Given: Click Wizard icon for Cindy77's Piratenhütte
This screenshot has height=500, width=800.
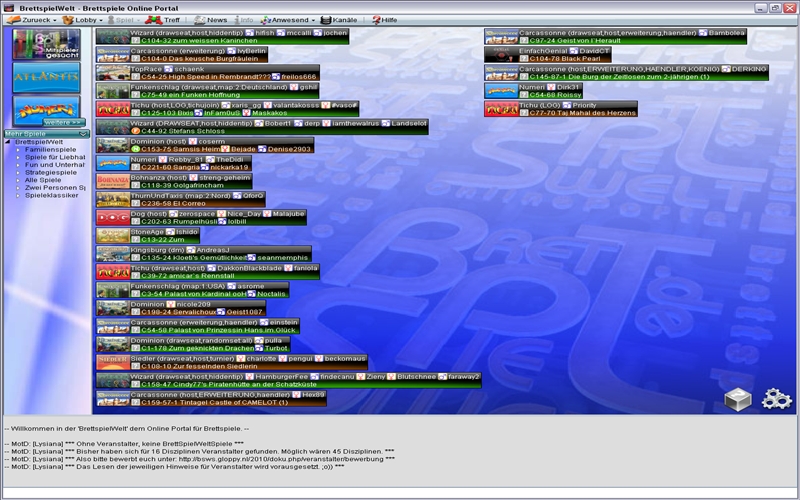Looking at the screenshot, I should point(113,381).
